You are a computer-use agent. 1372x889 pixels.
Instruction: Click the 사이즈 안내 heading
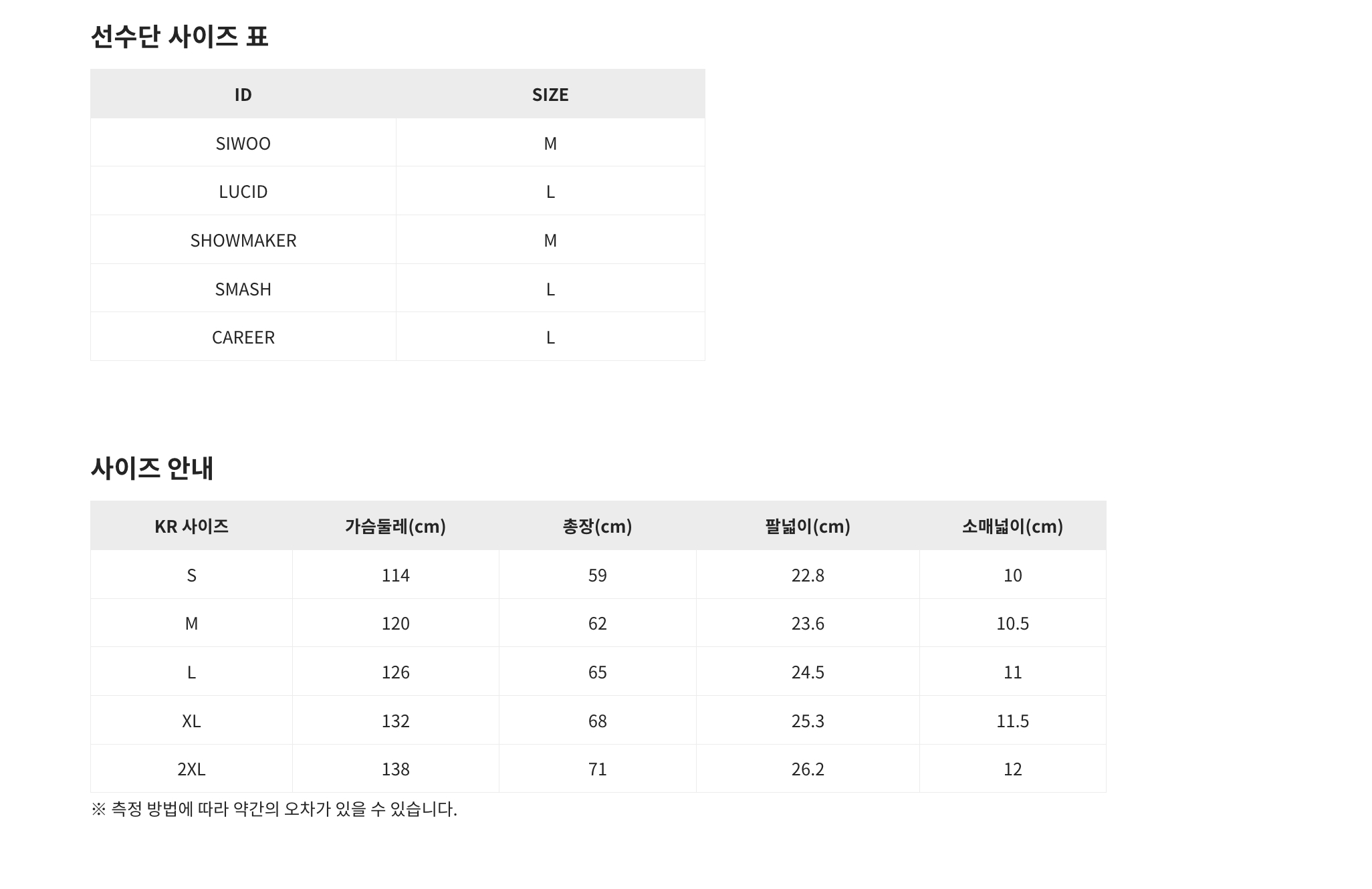[x=152, y=467]
